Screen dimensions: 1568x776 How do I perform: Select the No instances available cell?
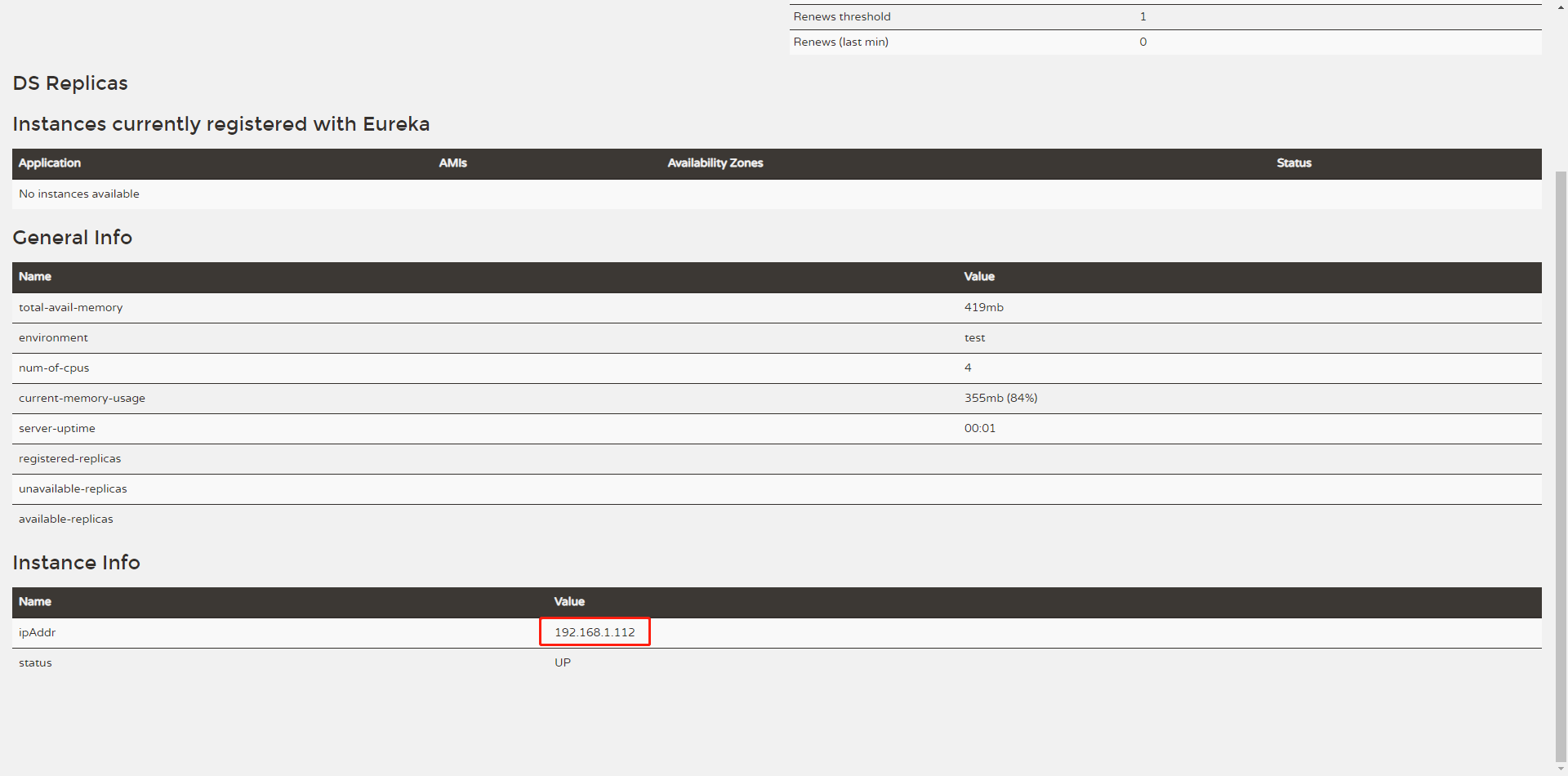(78, 194)
